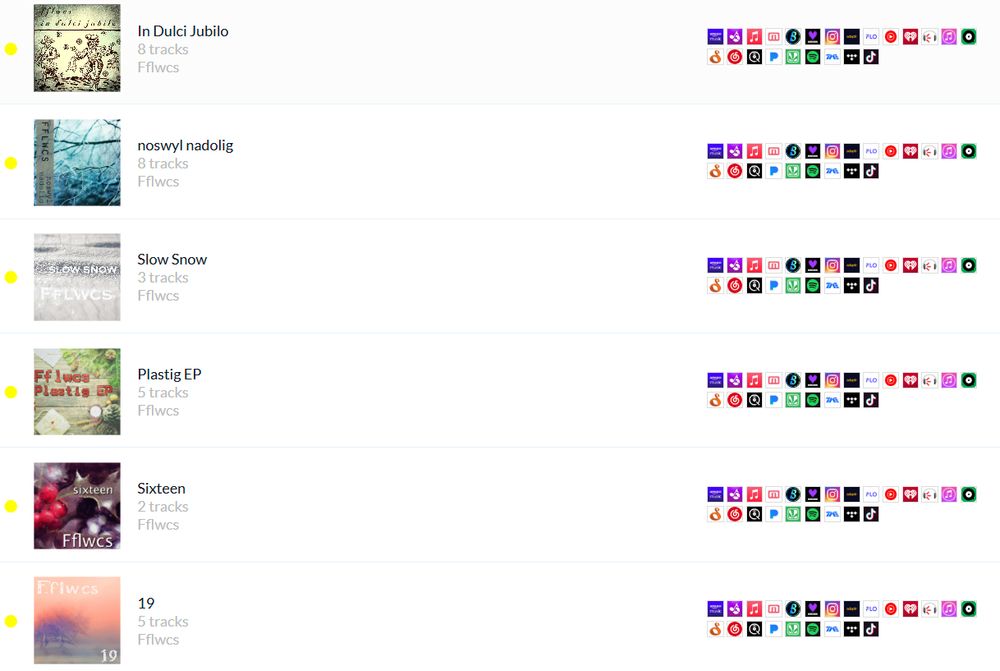This screenshot has width=1000, height=671.
Task: Open Slow Snow on Apple Music
Action: (753, 265)
